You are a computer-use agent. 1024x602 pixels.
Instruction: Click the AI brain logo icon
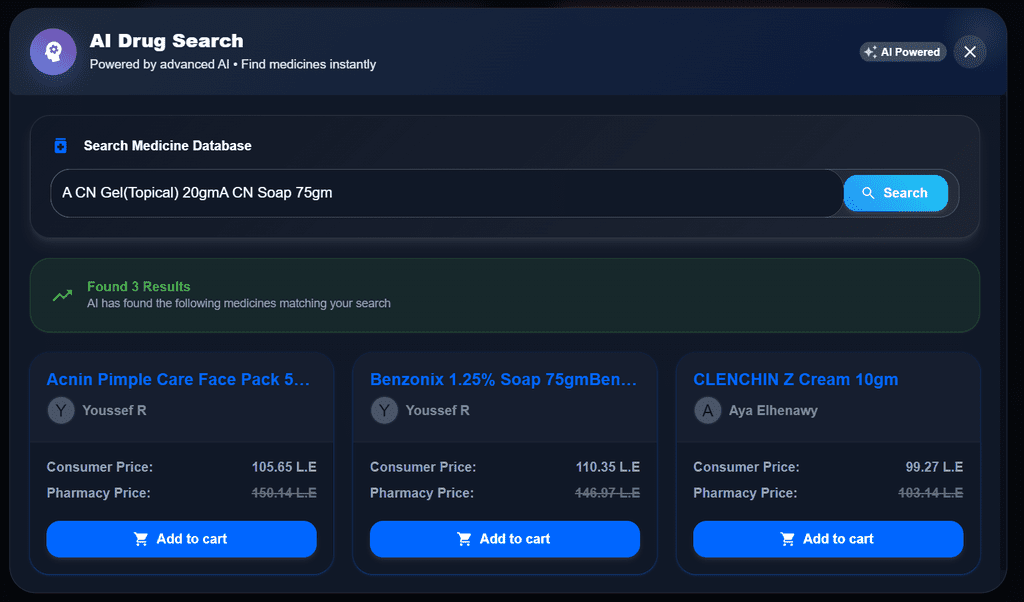54,52
